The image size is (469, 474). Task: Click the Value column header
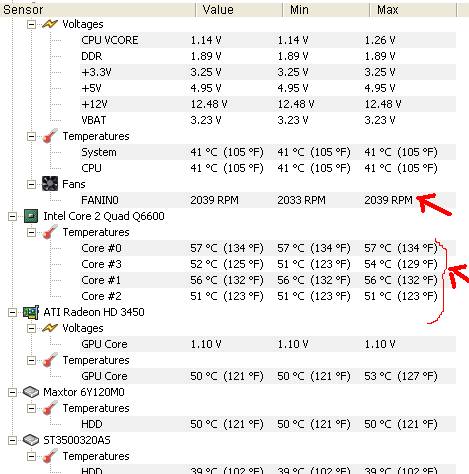(x=239, y=10)
